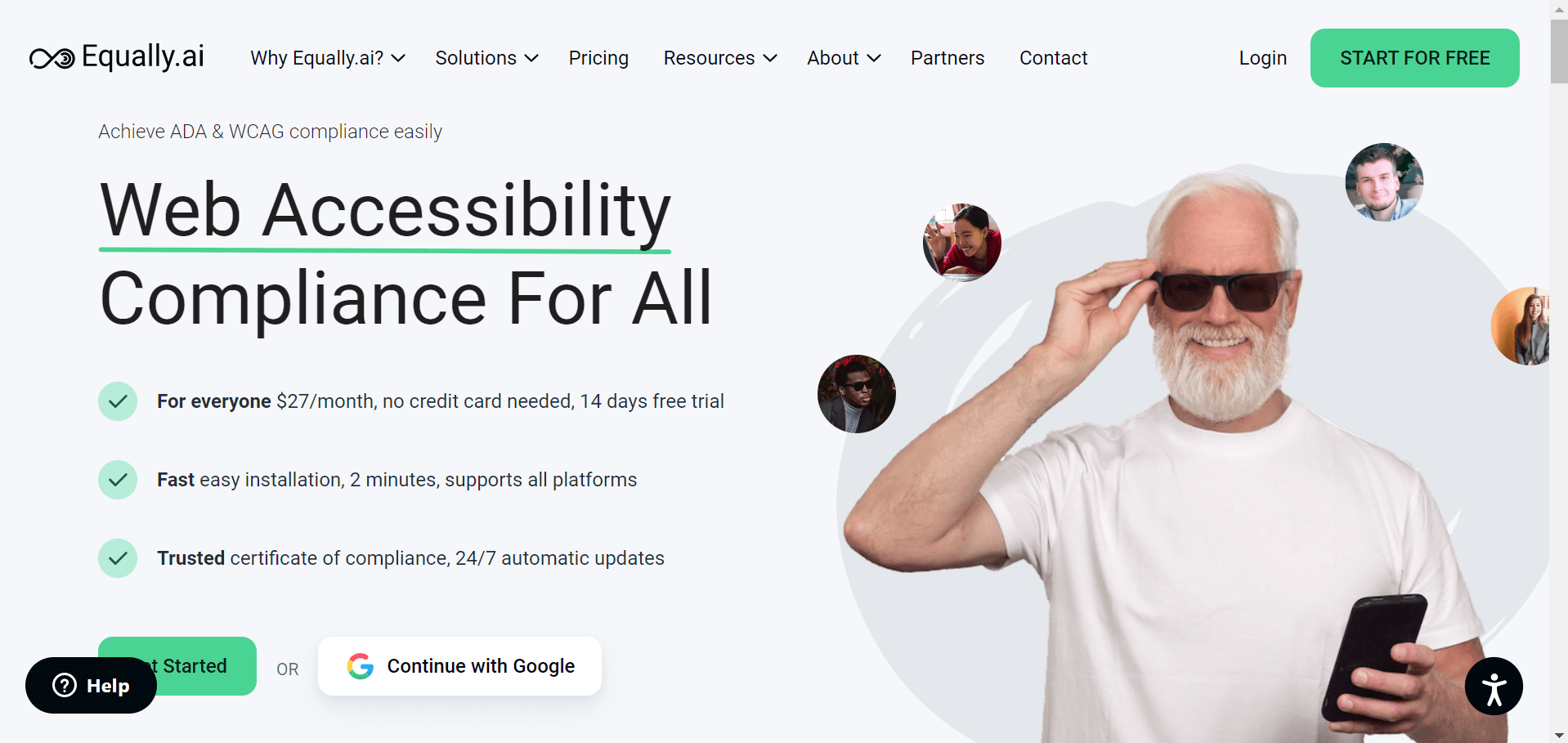Image resolution: width=1568 pixels, height=743 pixels.
Task: Expand the Resources dropdown menu
Action: 720,58
